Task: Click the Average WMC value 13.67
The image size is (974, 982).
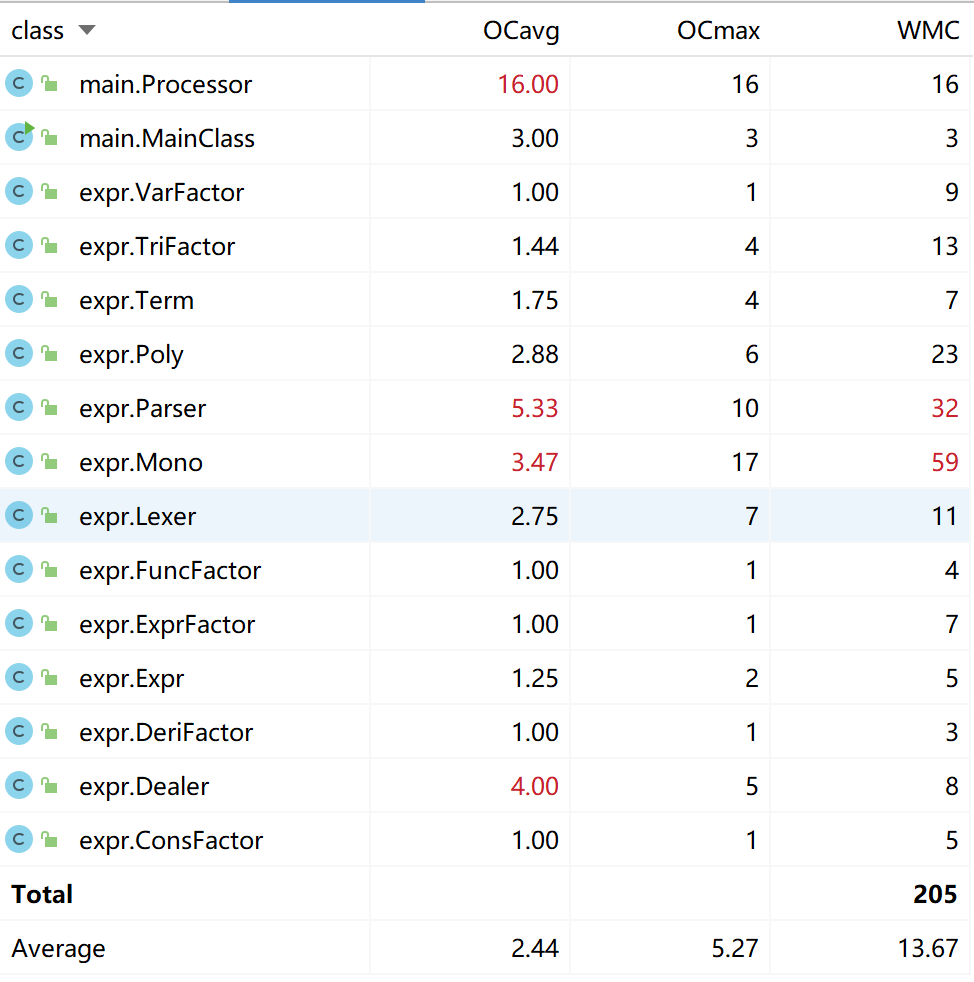Action: click(x=928, y=949)
